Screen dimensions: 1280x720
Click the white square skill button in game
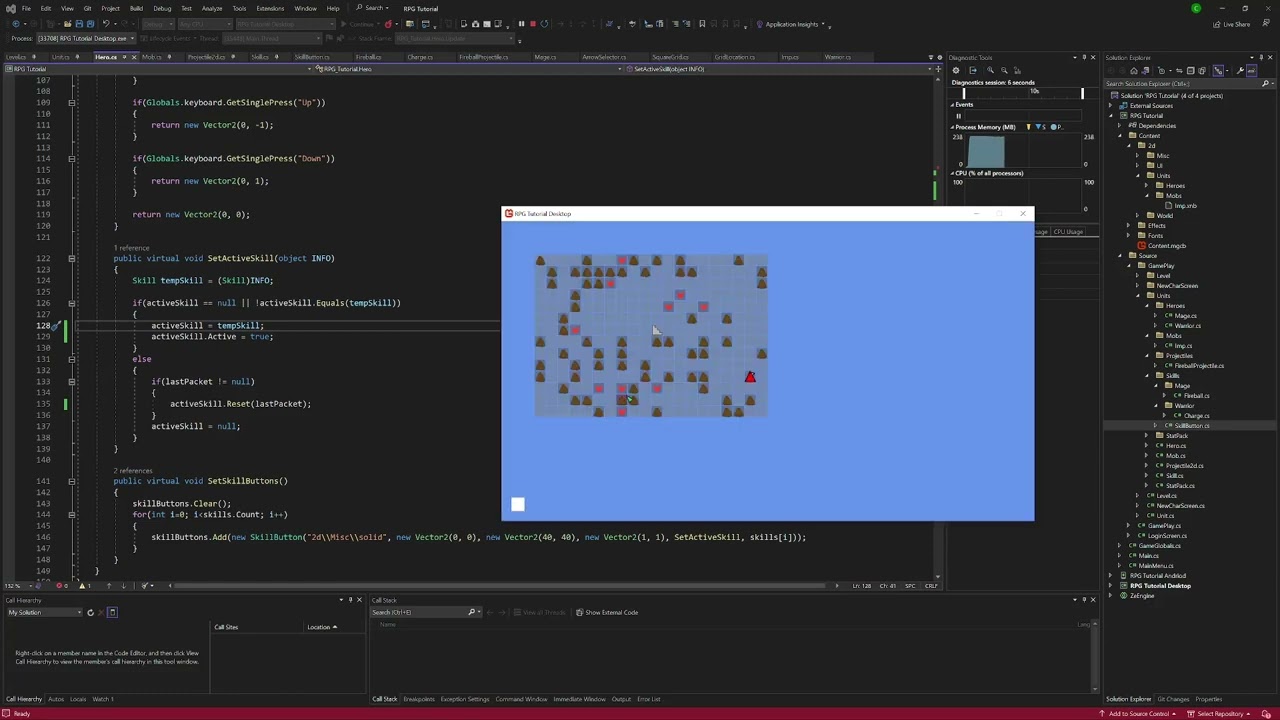[518, 505]
